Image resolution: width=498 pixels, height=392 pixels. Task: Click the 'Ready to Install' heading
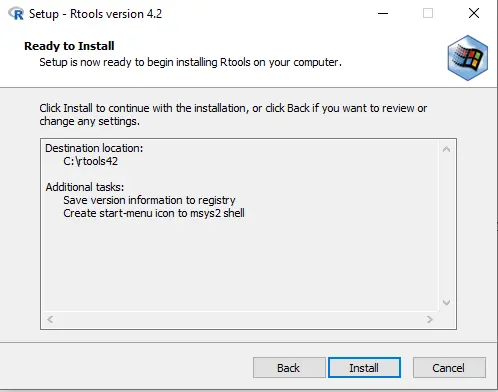(x=69, y=46)
